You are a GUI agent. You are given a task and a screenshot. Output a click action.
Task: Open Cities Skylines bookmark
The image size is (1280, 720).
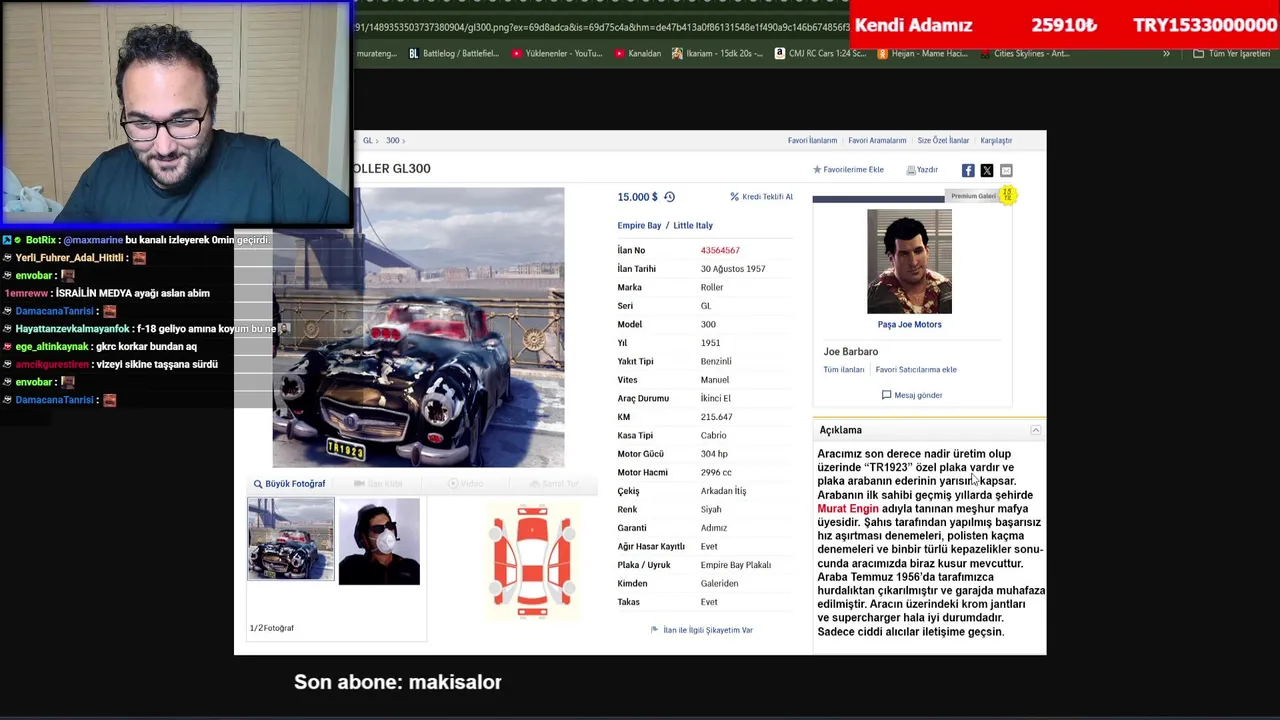[x=1025, y=54]
